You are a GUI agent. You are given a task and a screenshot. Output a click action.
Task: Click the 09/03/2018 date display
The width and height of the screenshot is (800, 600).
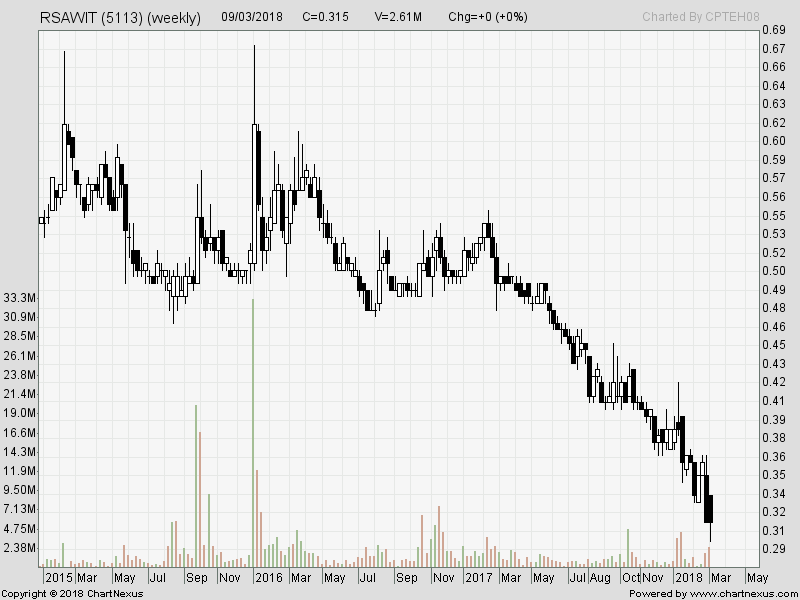point(251,16)
